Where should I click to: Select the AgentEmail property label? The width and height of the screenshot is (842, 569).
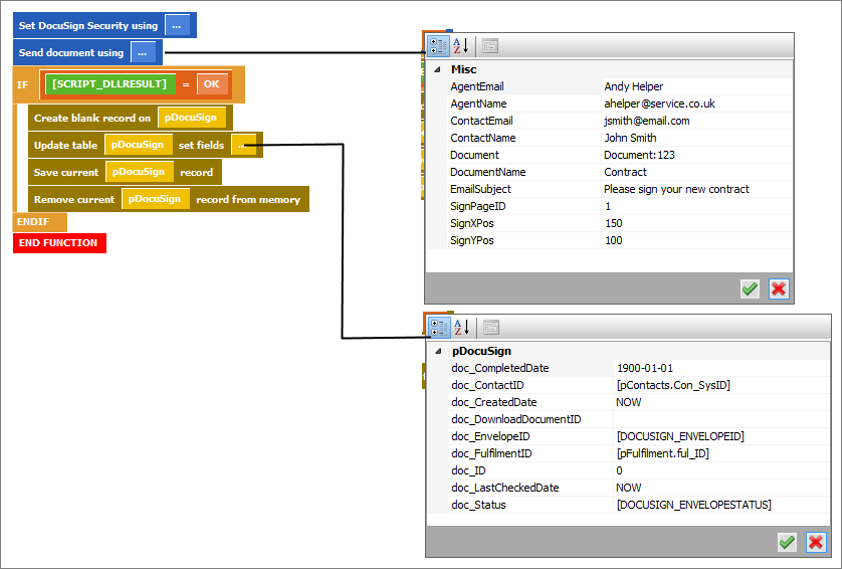477,86
